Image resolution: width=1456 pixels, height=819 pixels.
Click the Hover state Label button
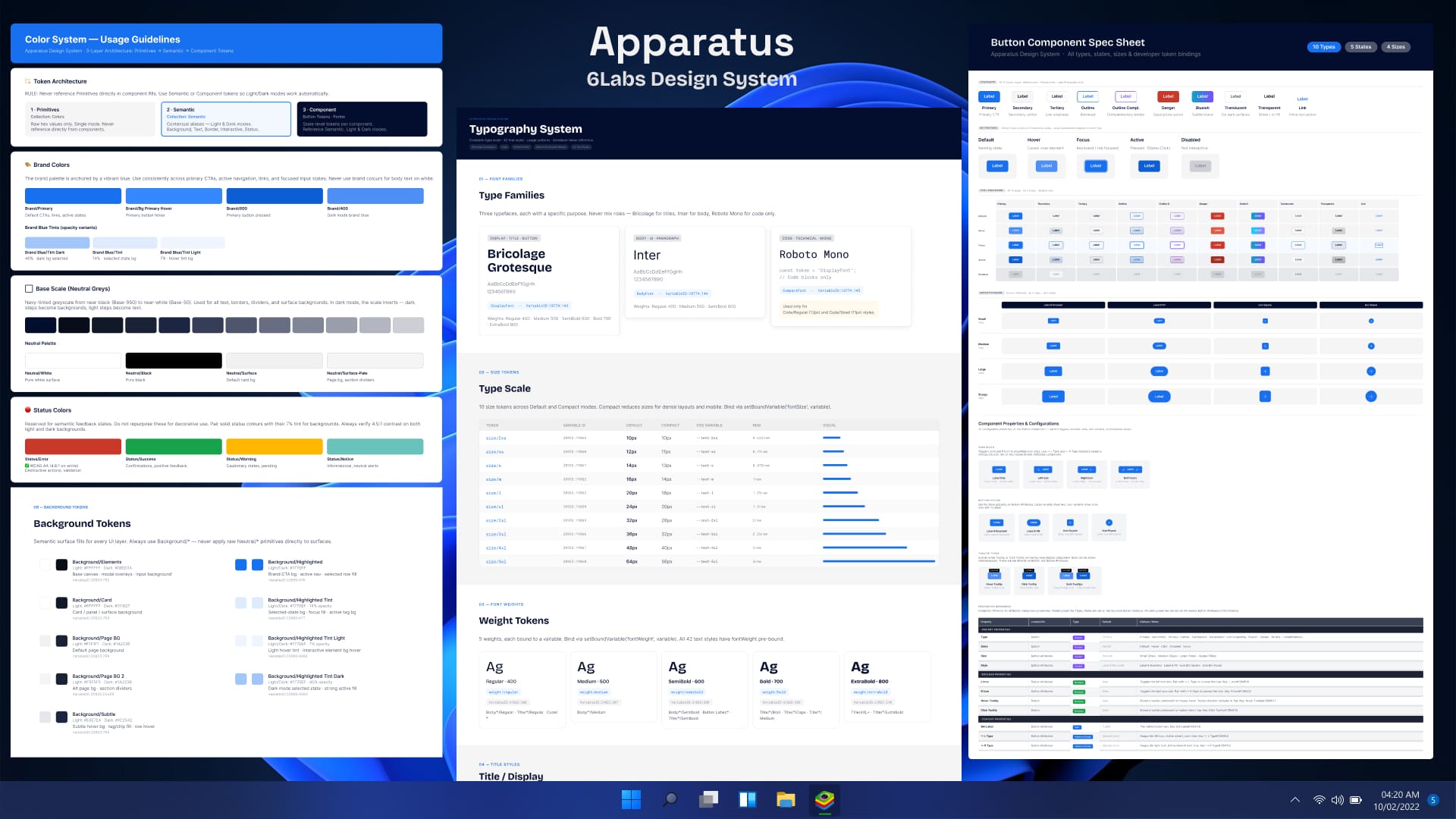1046,165
